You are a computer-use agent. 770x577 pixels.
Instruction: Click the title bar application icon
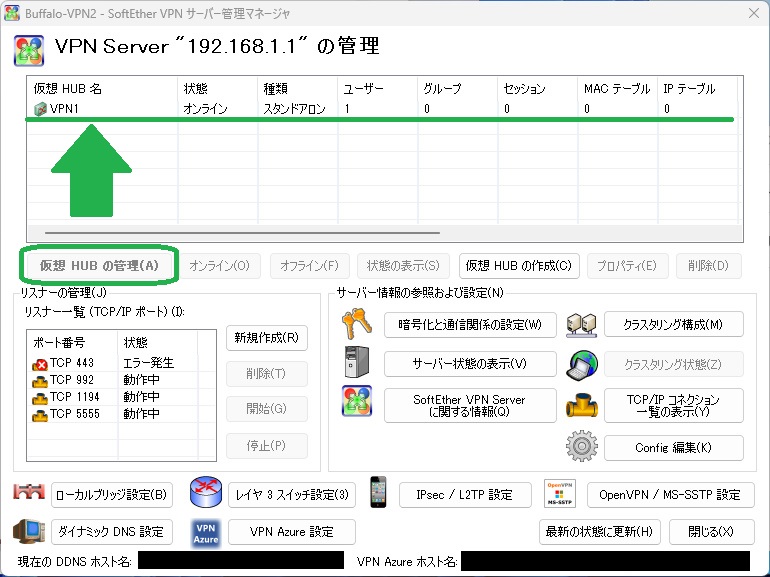[x=11, y=13]
